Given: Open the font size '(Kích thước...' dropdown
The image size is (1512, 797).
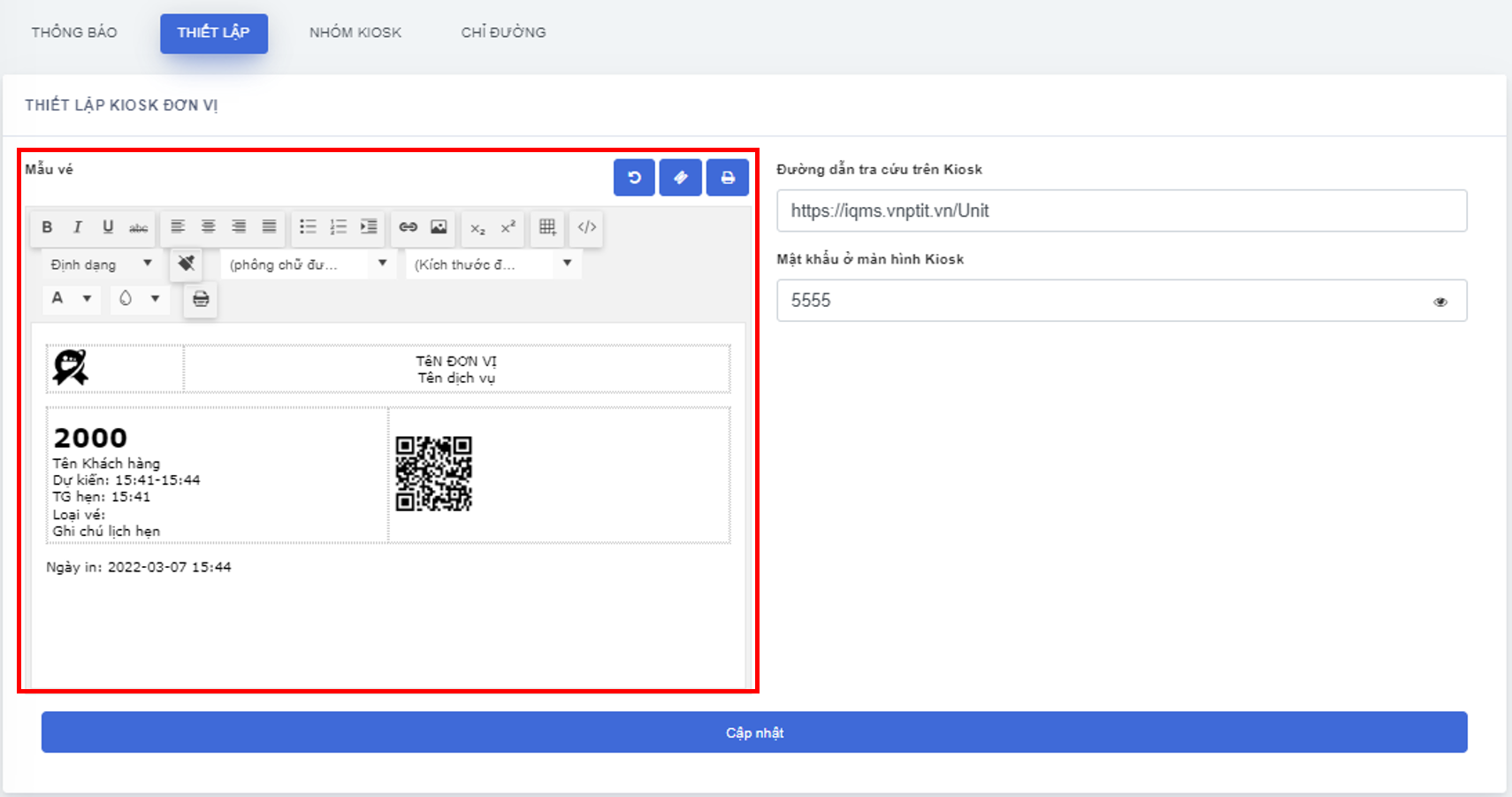Looking at the screenshot, I should [x=493, y=264].
